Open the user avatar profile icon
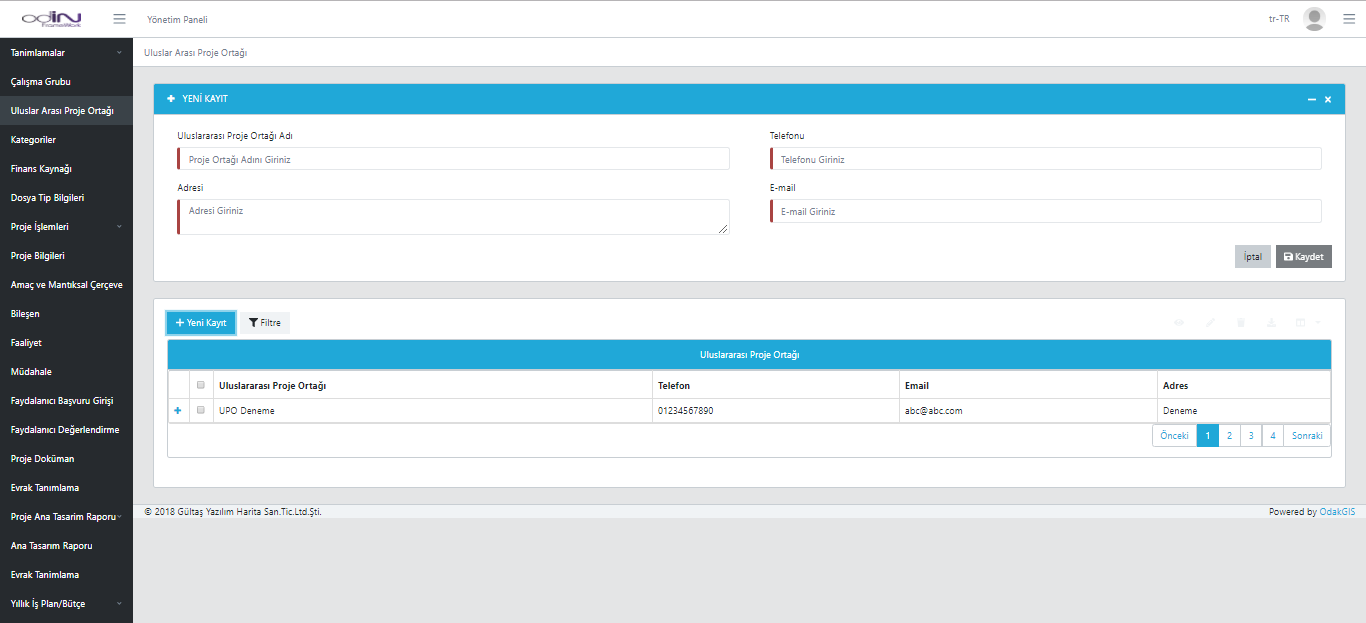 pos(1314,19)
